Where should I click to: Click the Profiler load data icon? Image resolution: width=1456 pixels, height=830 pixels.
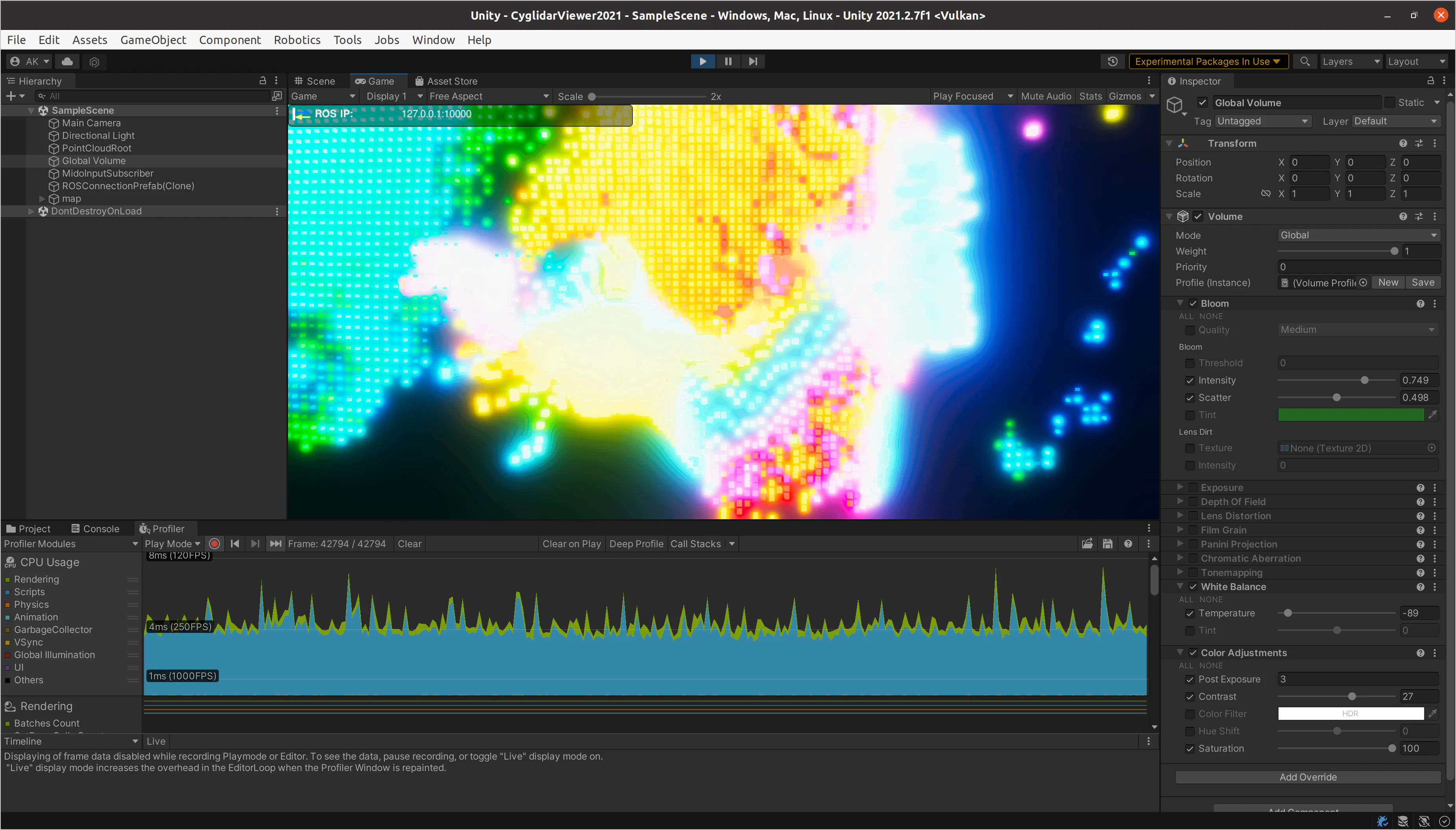tap(1088, 544)
